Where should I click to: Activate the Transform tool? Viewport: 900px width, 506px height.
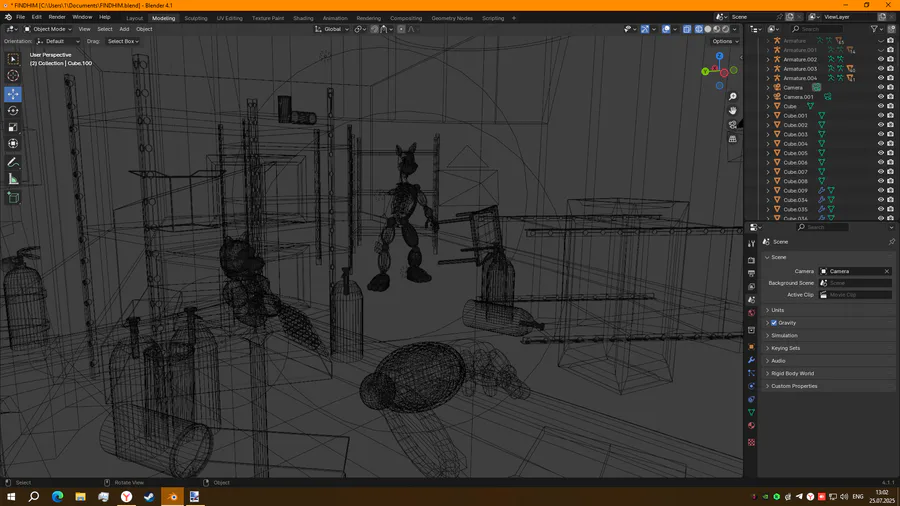click(13, 144)
